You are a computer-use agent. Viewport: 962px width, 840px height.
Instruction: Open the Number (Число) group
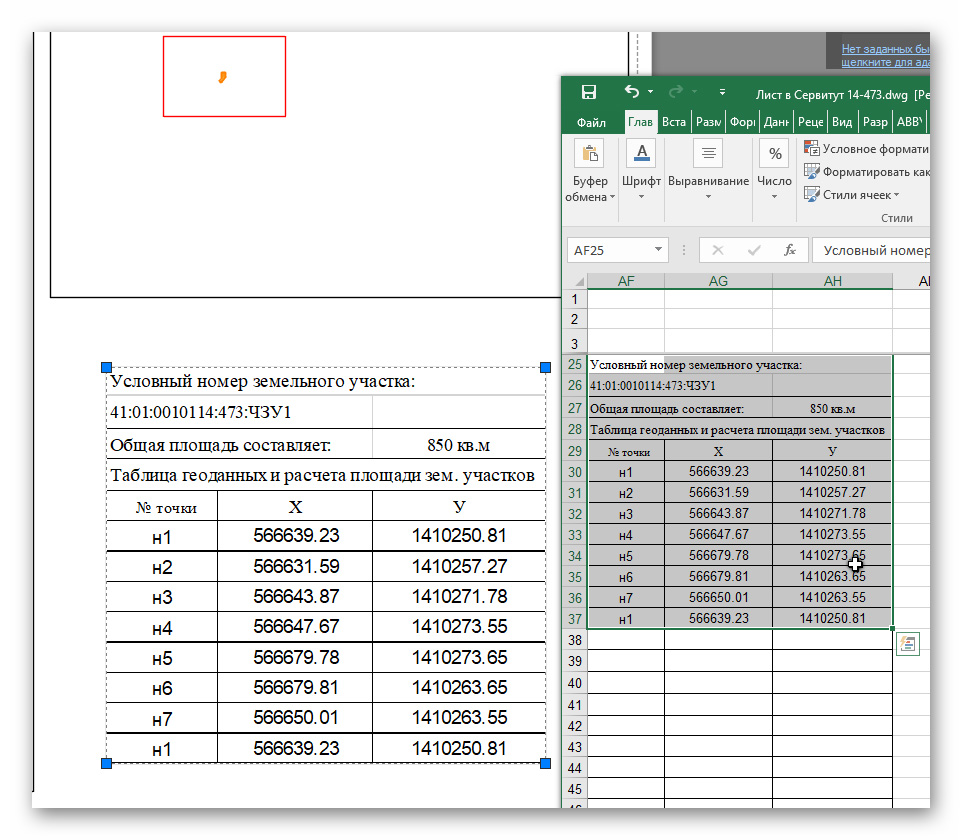click(774, 170)
